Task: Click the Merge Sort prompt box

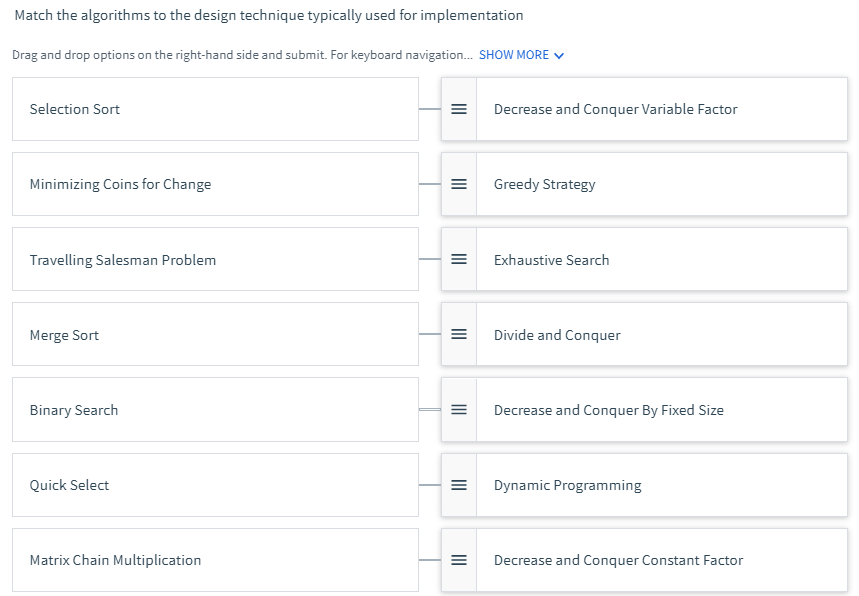Action: pos(215,334)
